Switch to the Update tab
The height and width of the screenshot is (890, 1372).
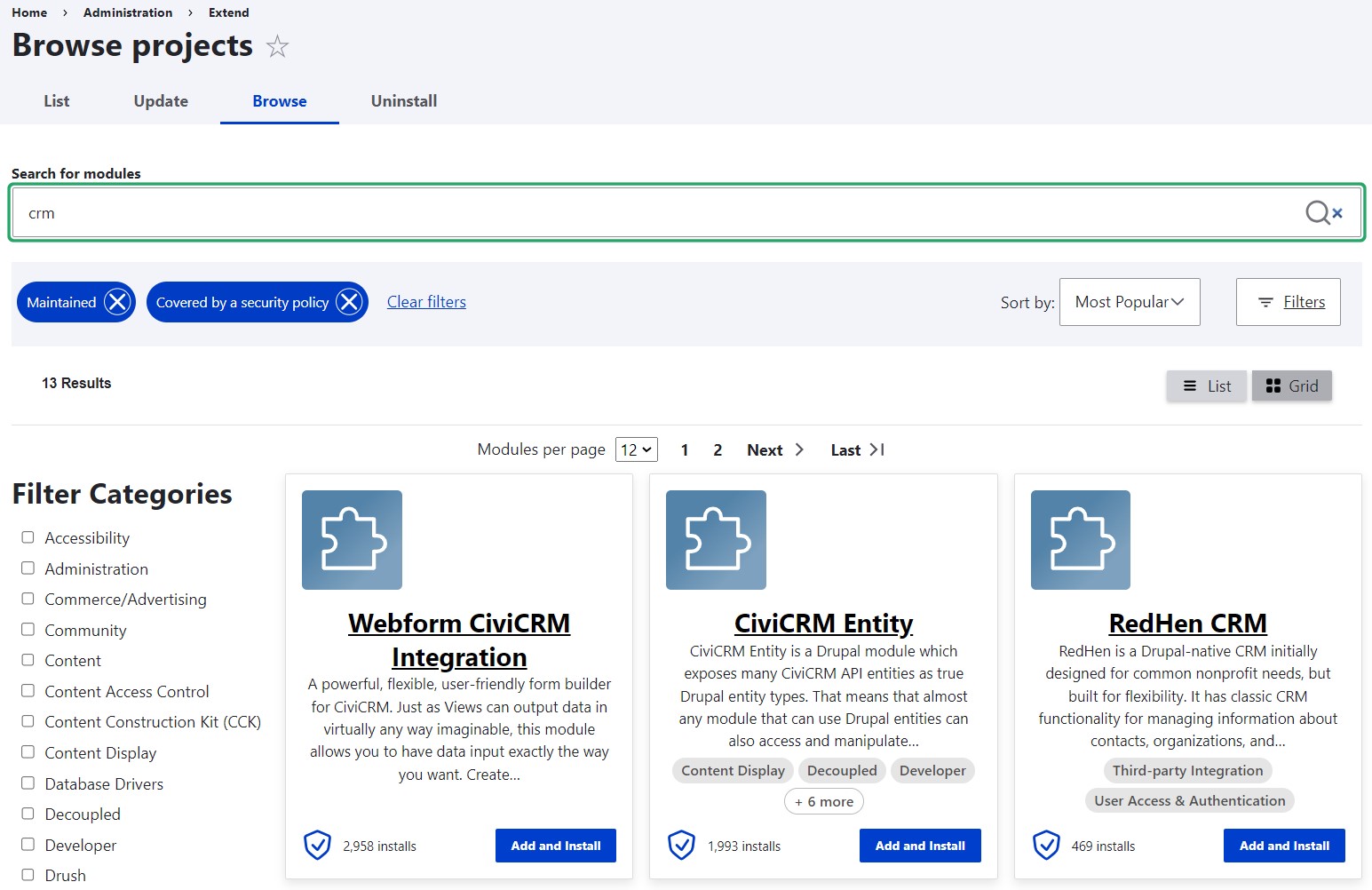(x=161, y=100)
